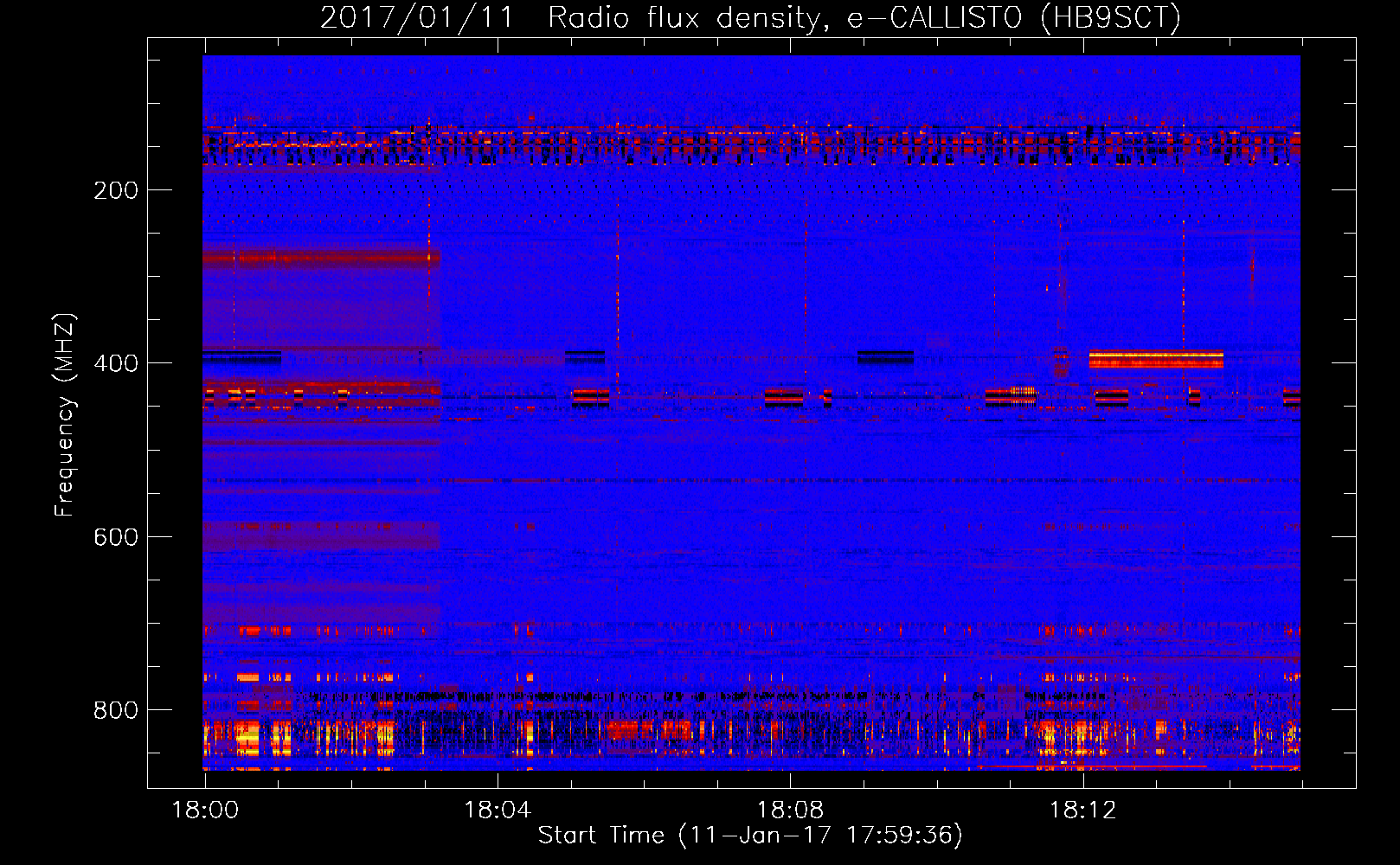
Task: Click the plot title '2017/01/11 Radio flux density'
Action: coord(750,17)
